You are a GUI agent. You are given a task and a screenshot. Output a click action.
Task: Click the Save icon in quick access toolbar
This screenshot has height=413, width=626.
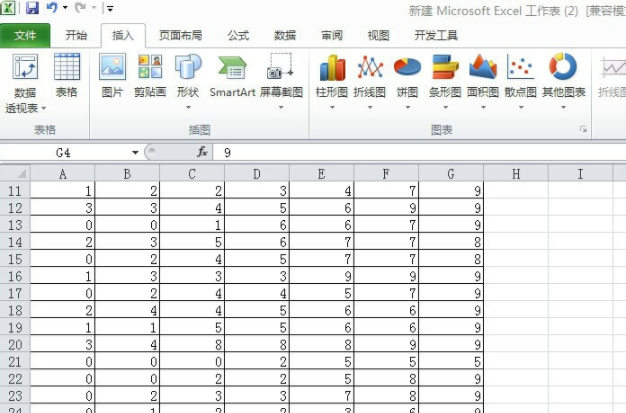tap(32, 8)
